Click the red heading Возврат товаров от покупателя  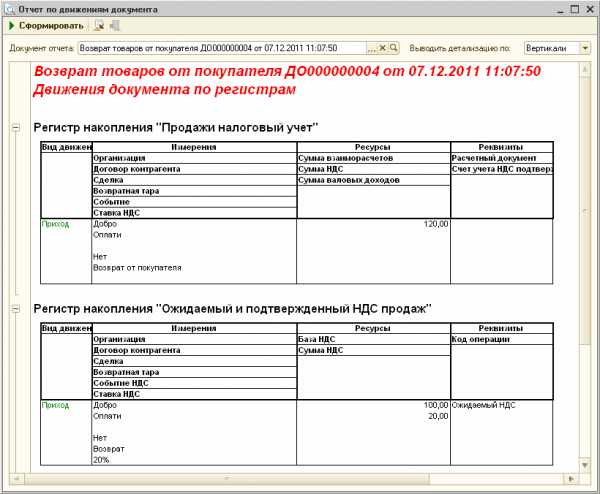287,71
